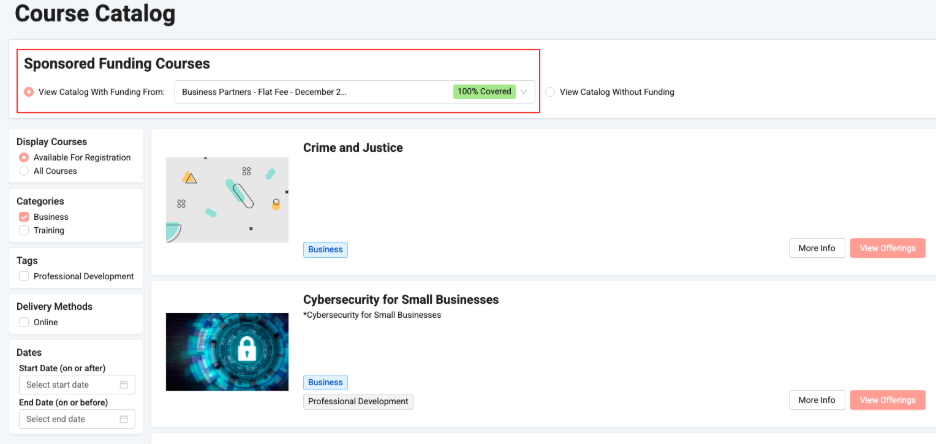Screen dimensions: 936x444
Task: Select View Catalog With Funding From radio
Action: pos(29,92)
